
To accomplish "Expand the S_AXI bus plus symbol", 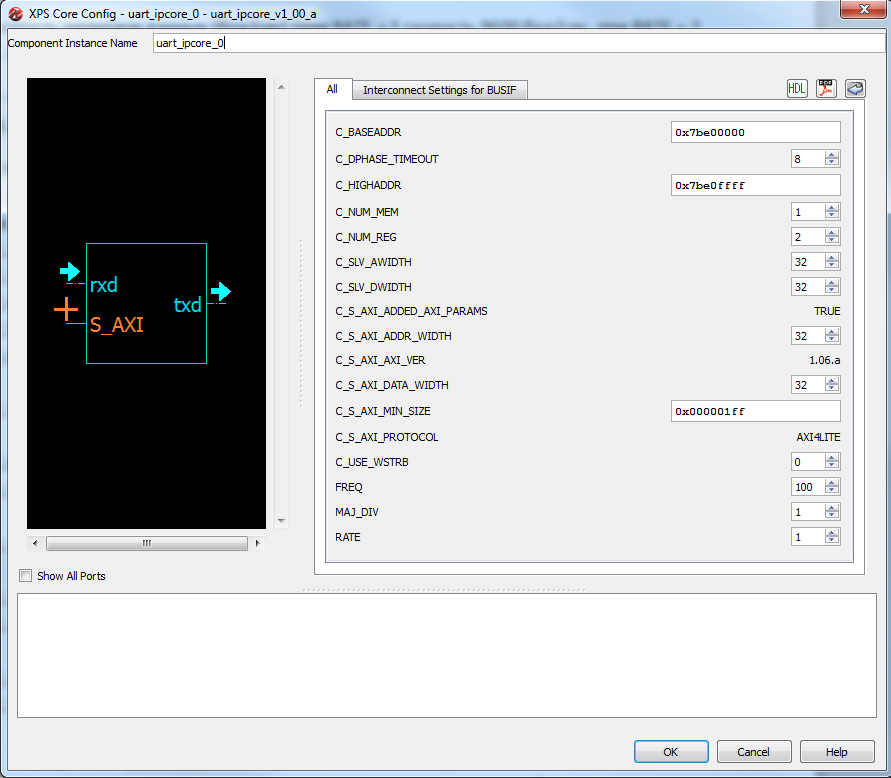I will (x=66, y=310).
